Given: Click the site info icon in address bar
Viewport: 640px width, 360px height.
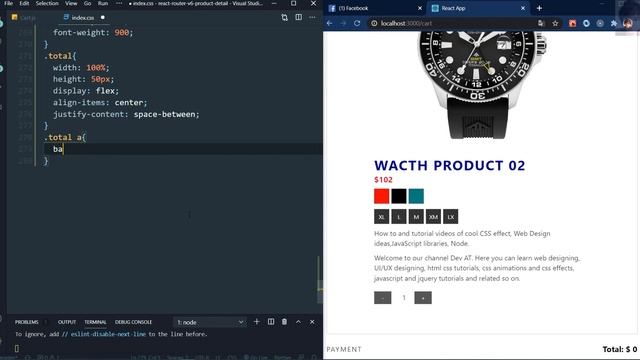Looking at the screenshot, I should [x=374, y=23].
